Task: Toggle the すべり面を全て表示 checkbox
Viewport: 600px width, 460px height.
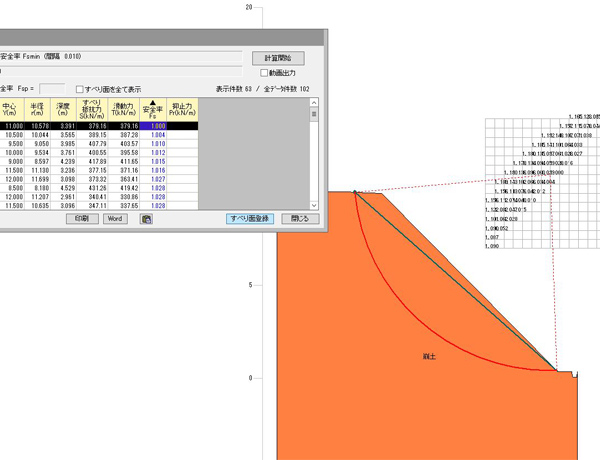Action: coord(82,89)
